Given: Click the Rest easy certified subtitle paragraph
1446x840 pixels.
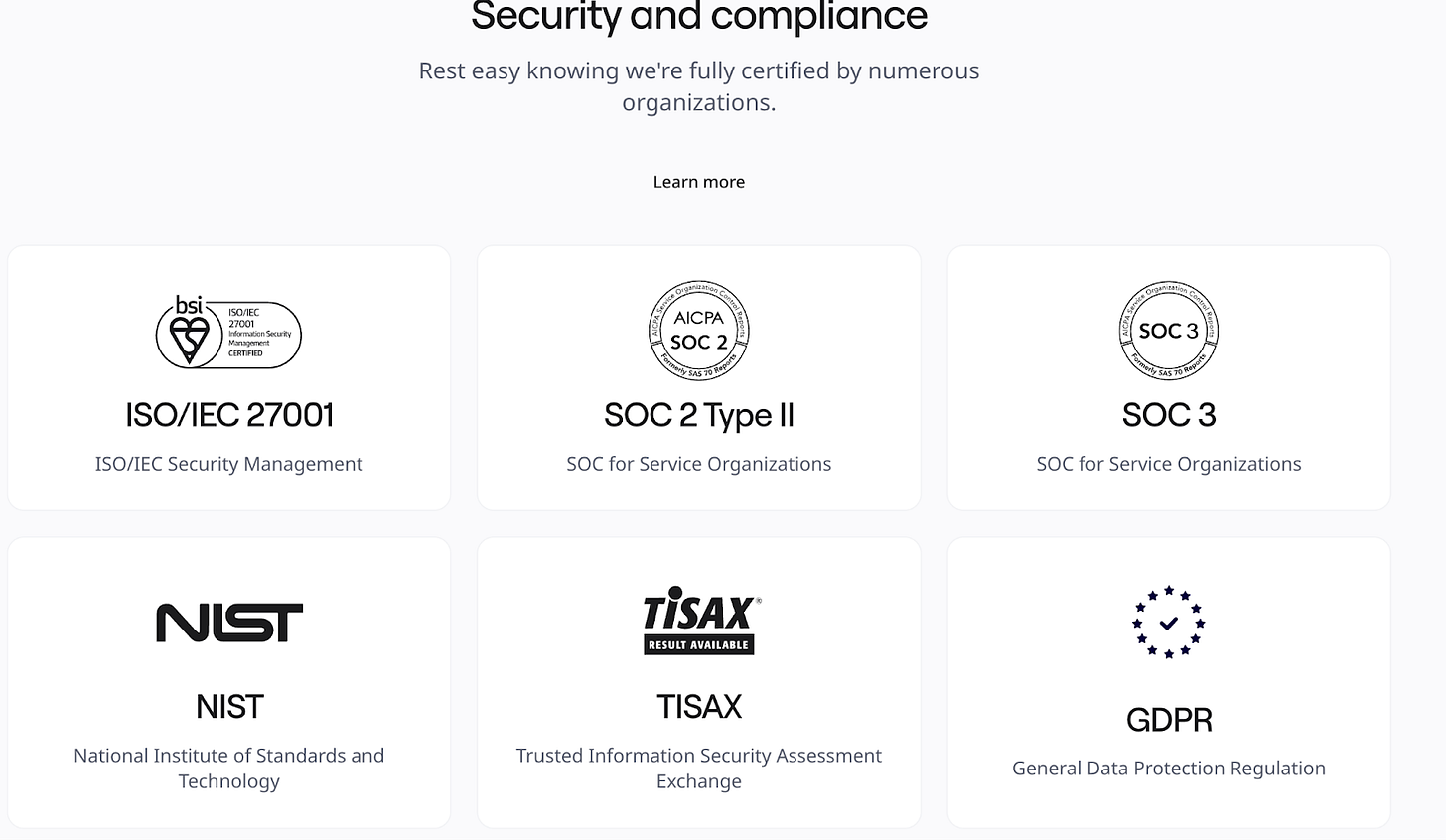Looking at the screenshot, I should 699,86.
